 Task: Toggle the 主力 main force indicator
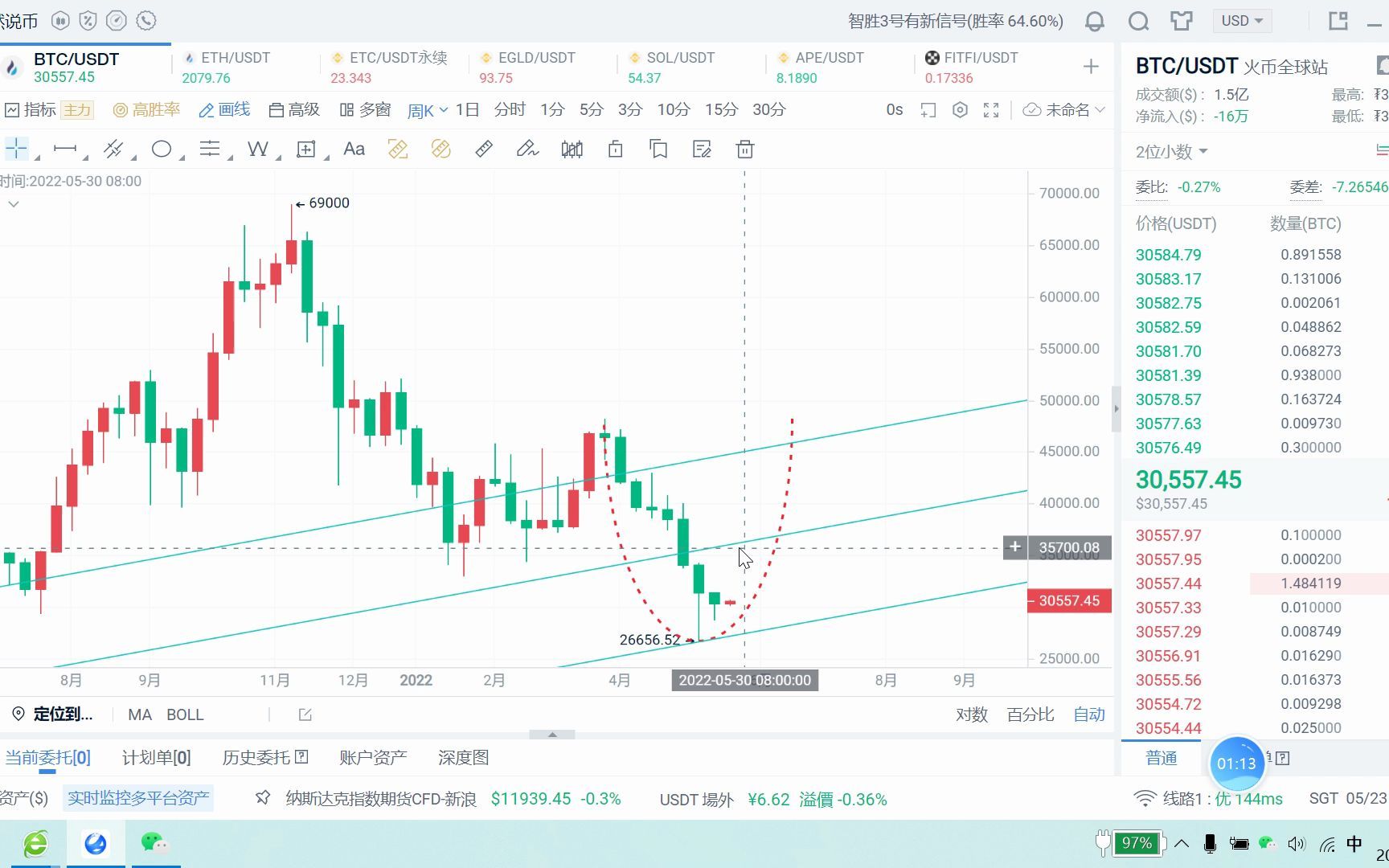[x=78, y=110]
